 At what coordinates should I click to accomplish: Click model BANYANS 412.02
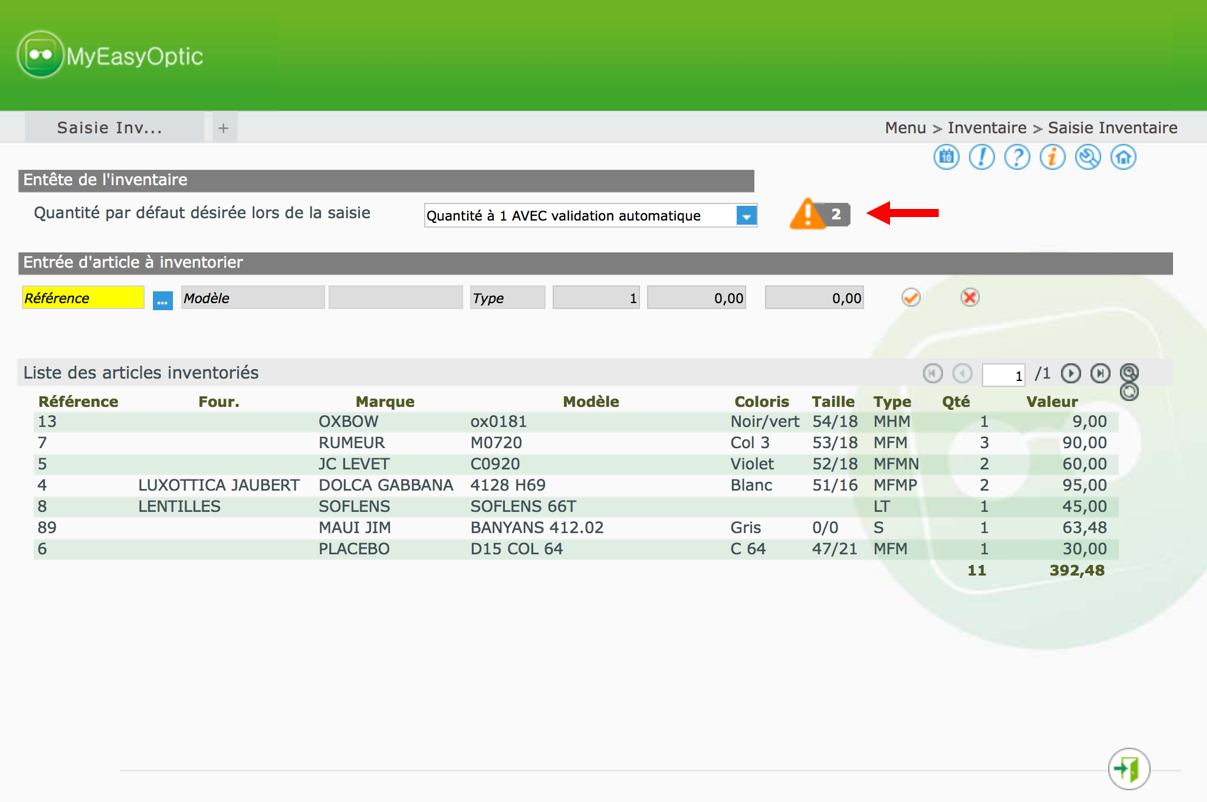coord(537,528)
